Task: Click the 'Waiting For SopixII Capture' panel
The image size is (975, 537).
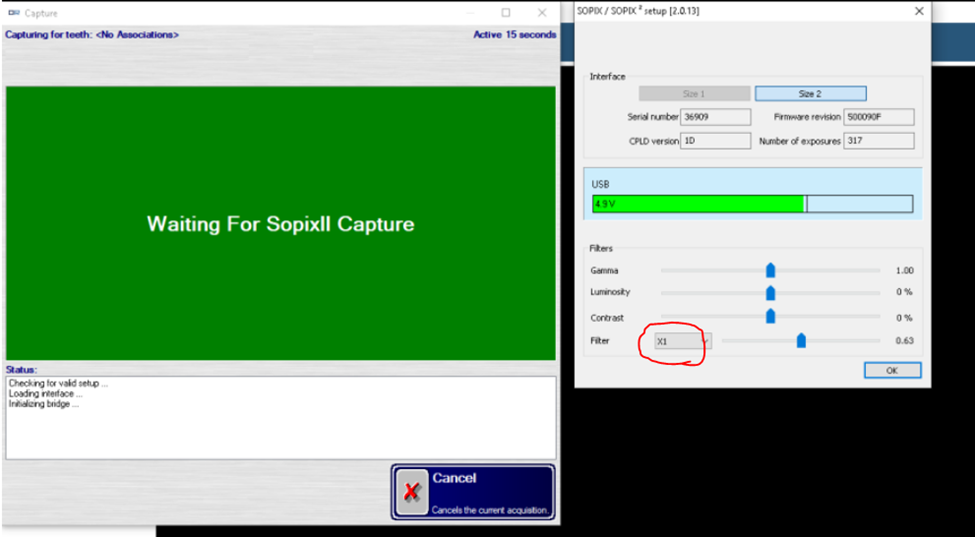Action: click(x=280, y=223)
